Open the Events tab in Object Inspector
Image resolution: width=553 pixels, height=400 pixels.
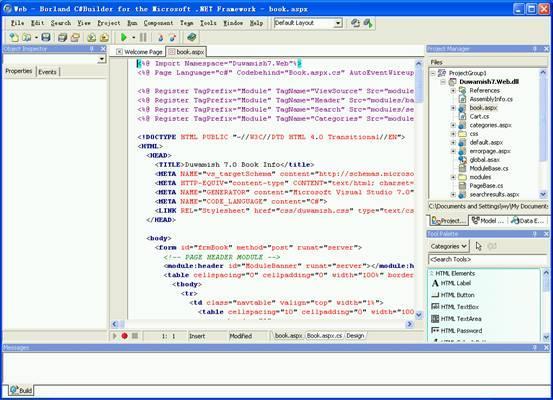click(48, 72)
